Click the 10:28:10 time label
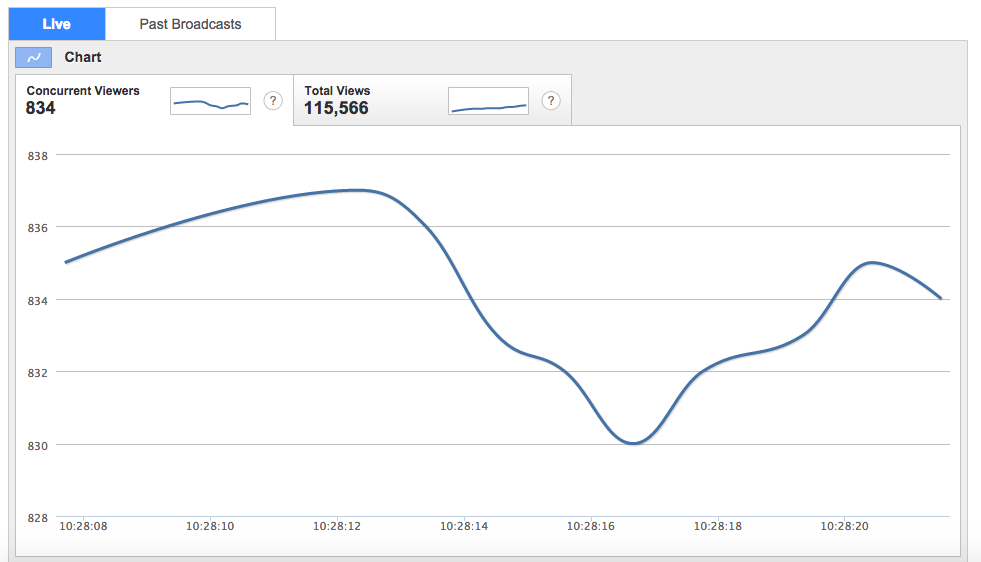 [x=210, y=526]
